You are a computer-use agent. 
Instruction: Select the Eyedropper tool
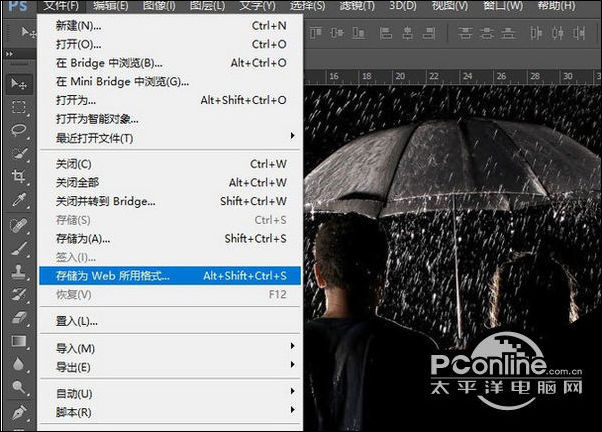coord(19,201)
